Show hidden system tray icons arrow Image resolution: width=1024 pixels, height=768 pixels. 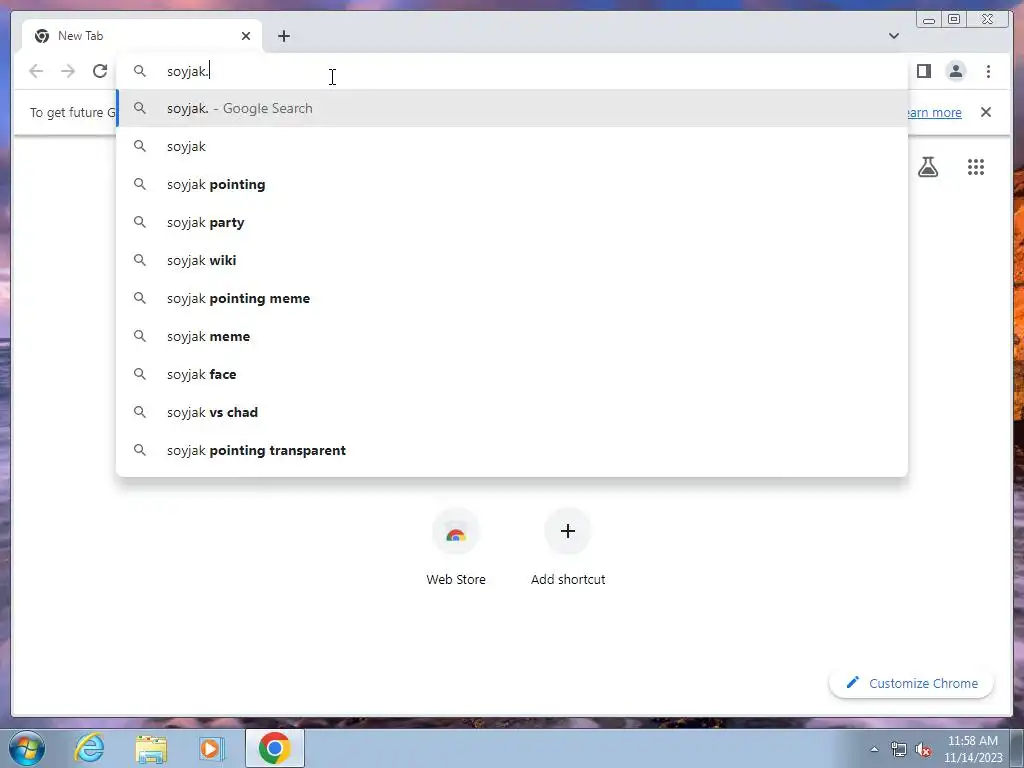coord(874,749)
